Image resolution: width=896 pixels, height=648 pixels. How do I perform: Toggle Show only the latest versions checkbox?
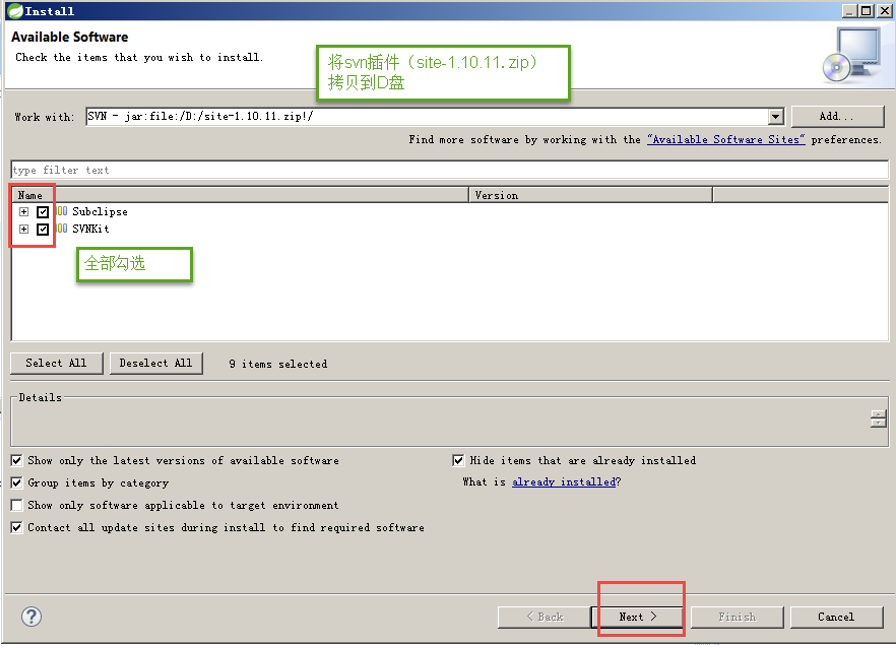click(17, 460)
